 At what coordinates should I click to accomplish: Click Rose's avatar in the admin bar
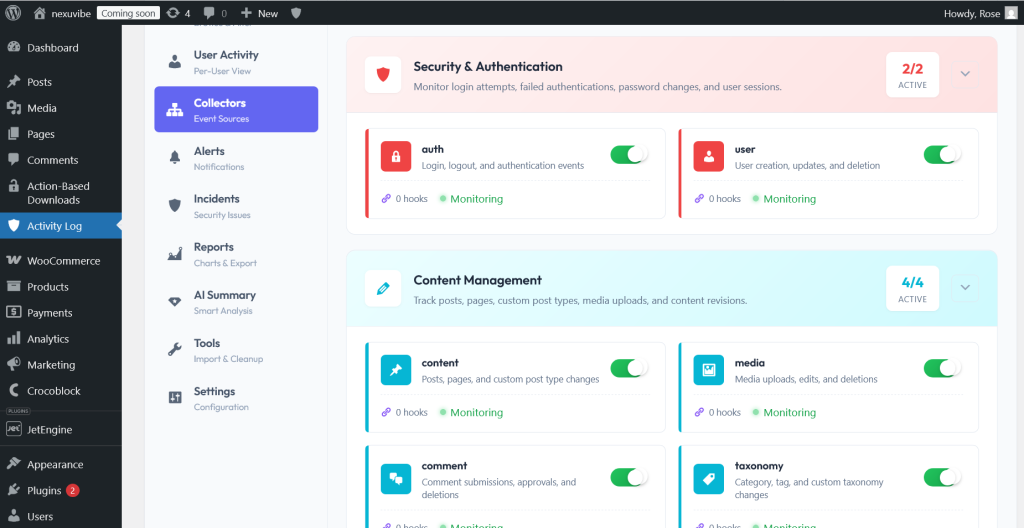click(1011, 13)
